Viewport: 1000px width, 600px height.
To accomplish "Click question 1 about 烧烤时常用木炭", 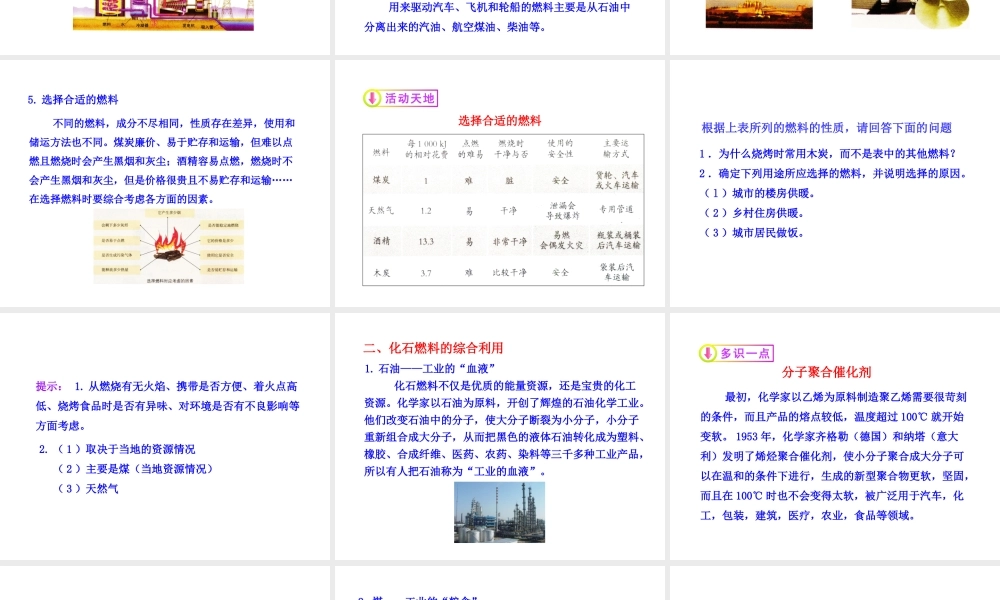I will tap(827, 154).
